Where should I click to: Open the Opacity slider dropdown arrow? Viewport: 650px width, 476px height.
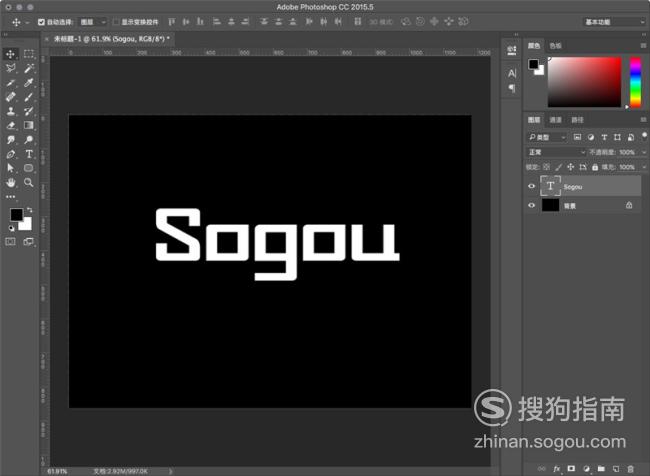[x=644, y=152]
